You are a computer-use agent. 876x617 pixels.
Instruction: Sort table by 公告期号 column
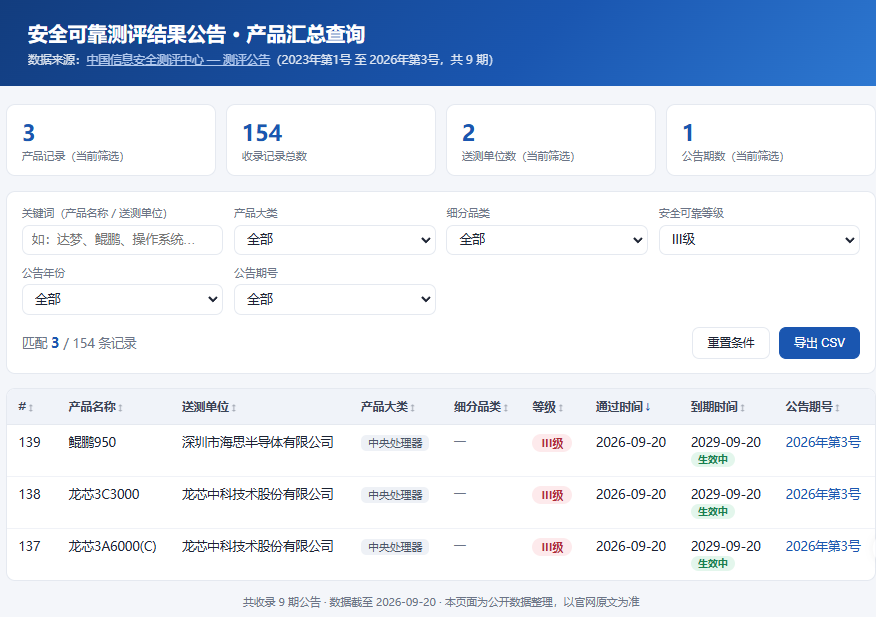[813, 407]
